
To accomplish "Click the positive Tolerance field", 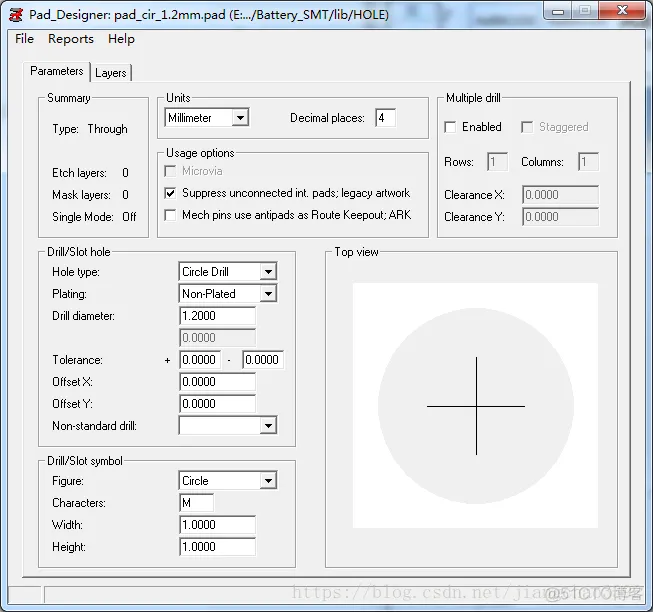I will (200, 360).
